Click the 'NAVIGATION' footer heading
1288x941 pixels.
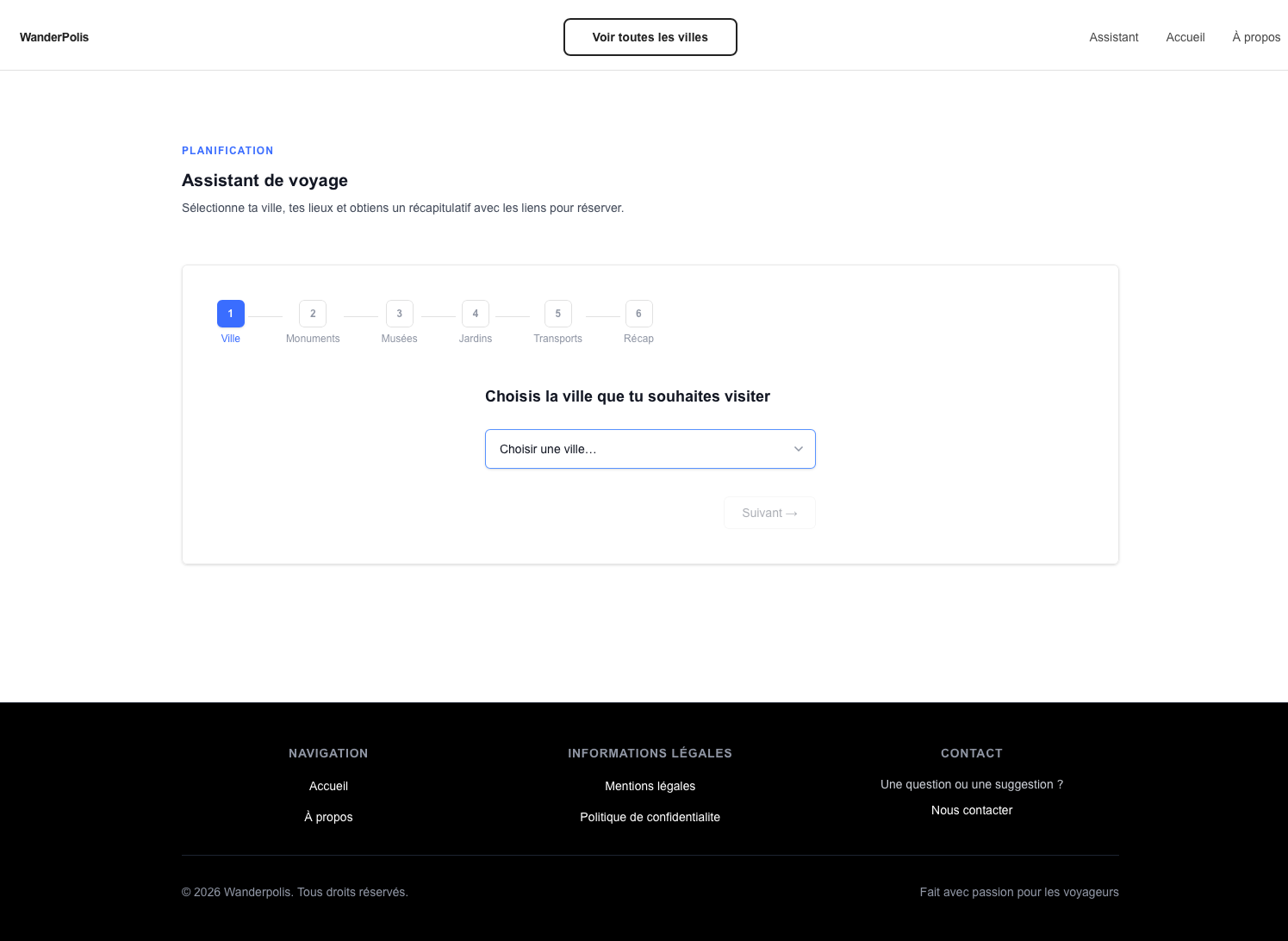[328, 753]
